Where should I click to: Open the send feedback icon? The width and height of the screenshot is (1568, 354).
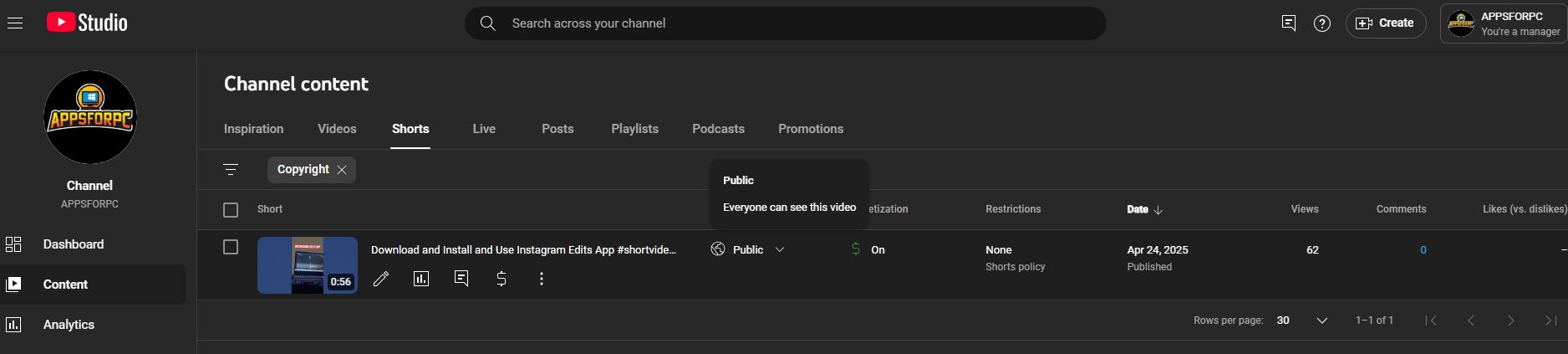click(x=1289, y=23)
